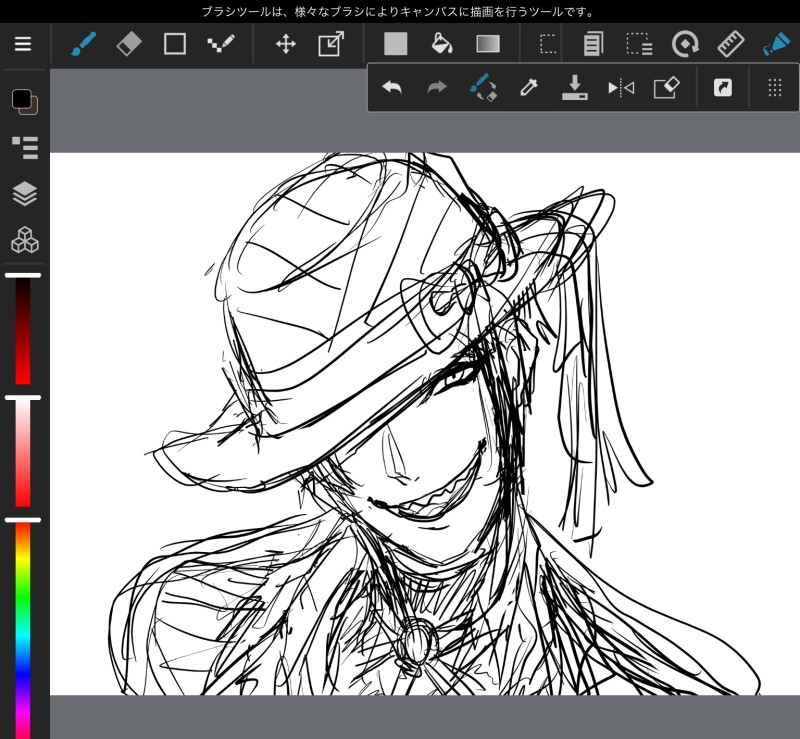Select the Move tool with four arrows
The width and height of the screenshot is (800, 739).
[x=285, y=44]
